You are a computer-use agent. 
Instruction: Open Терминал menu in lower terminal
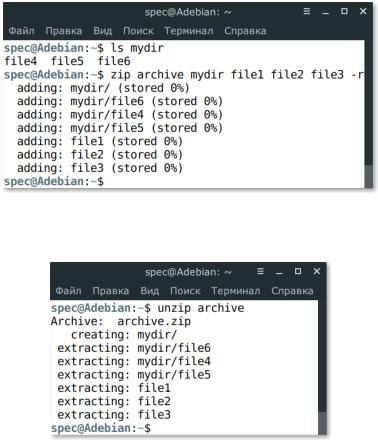tap(236, 291)
